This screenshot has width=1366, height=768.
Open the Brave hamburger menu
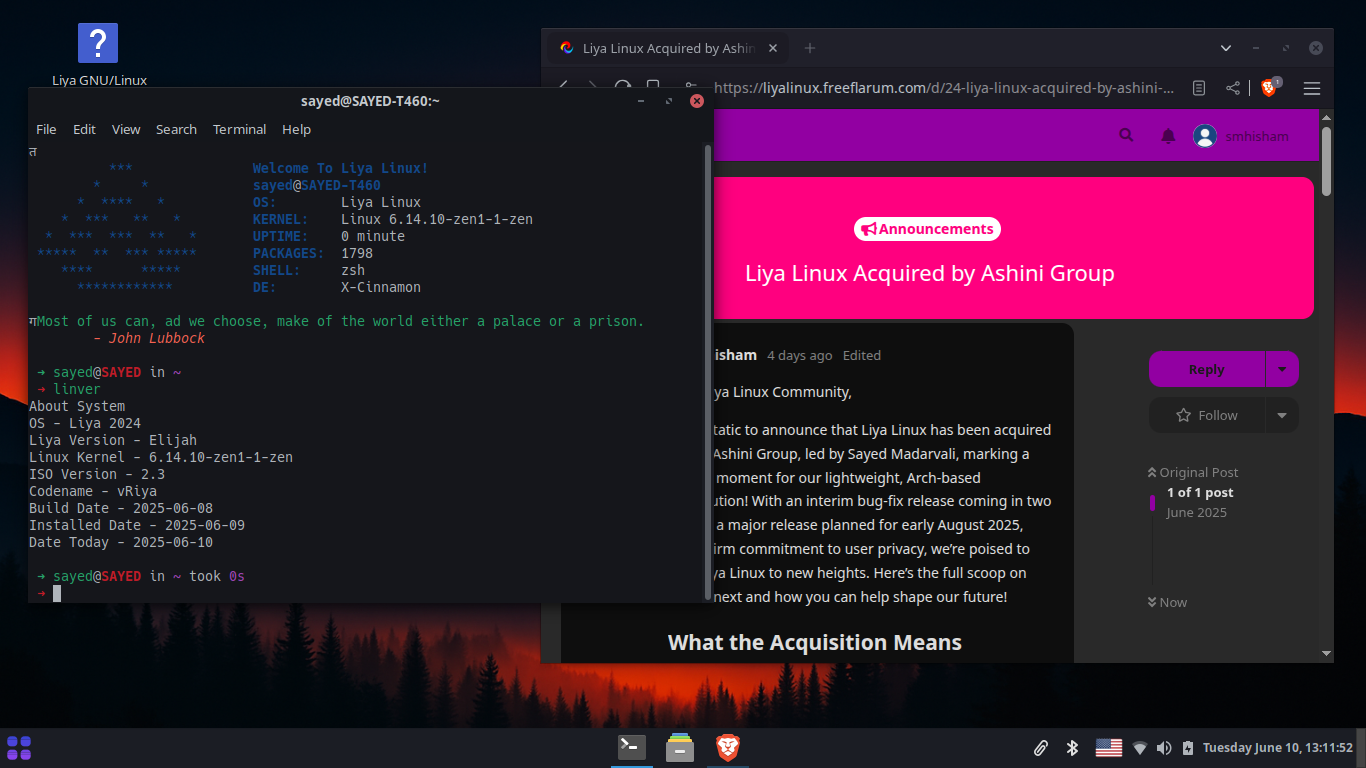click(1312, 88)
